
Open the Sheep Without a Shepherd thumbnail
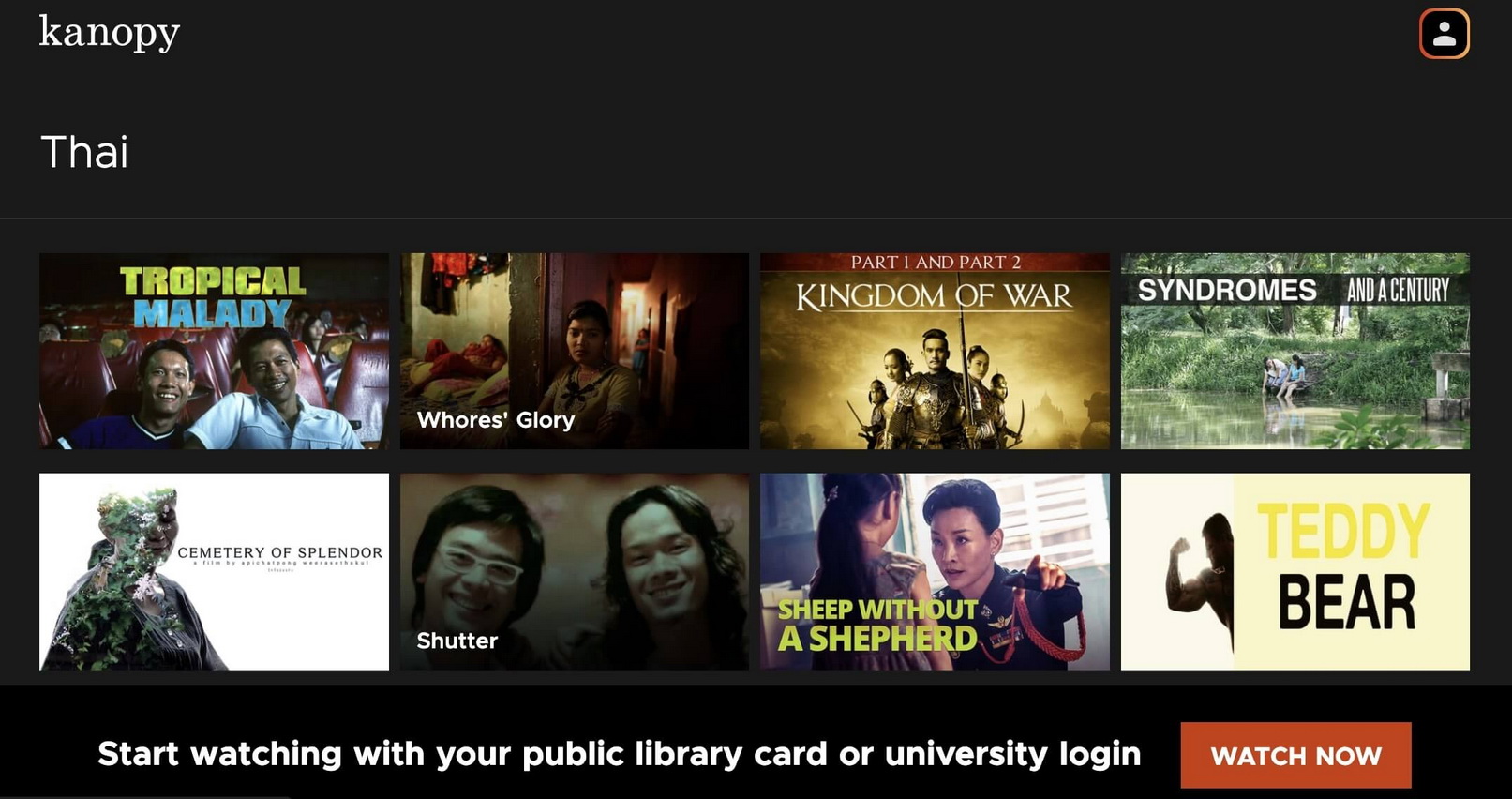935,571
